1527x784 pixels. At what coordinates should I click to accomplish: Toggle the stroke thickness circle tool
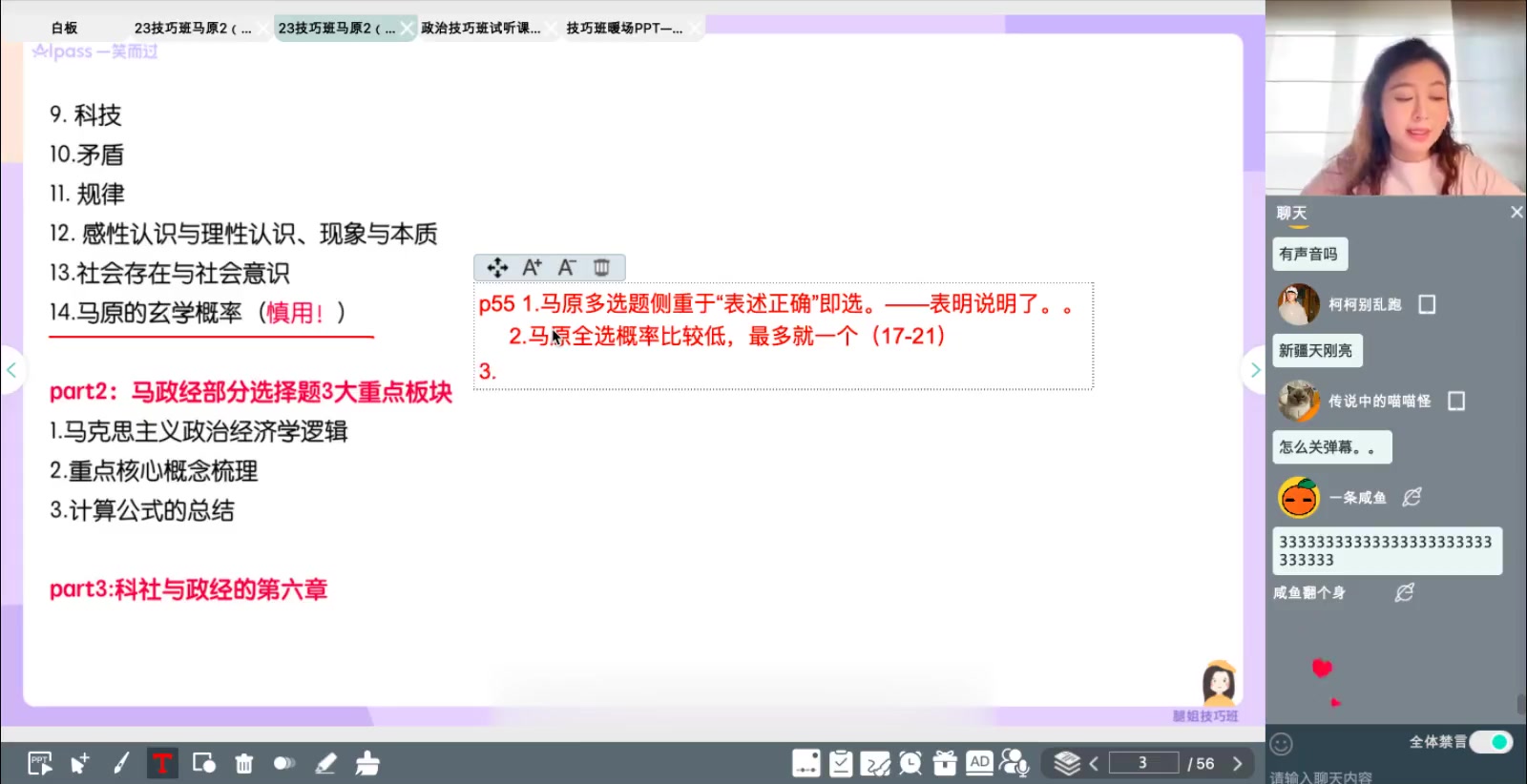284,763
